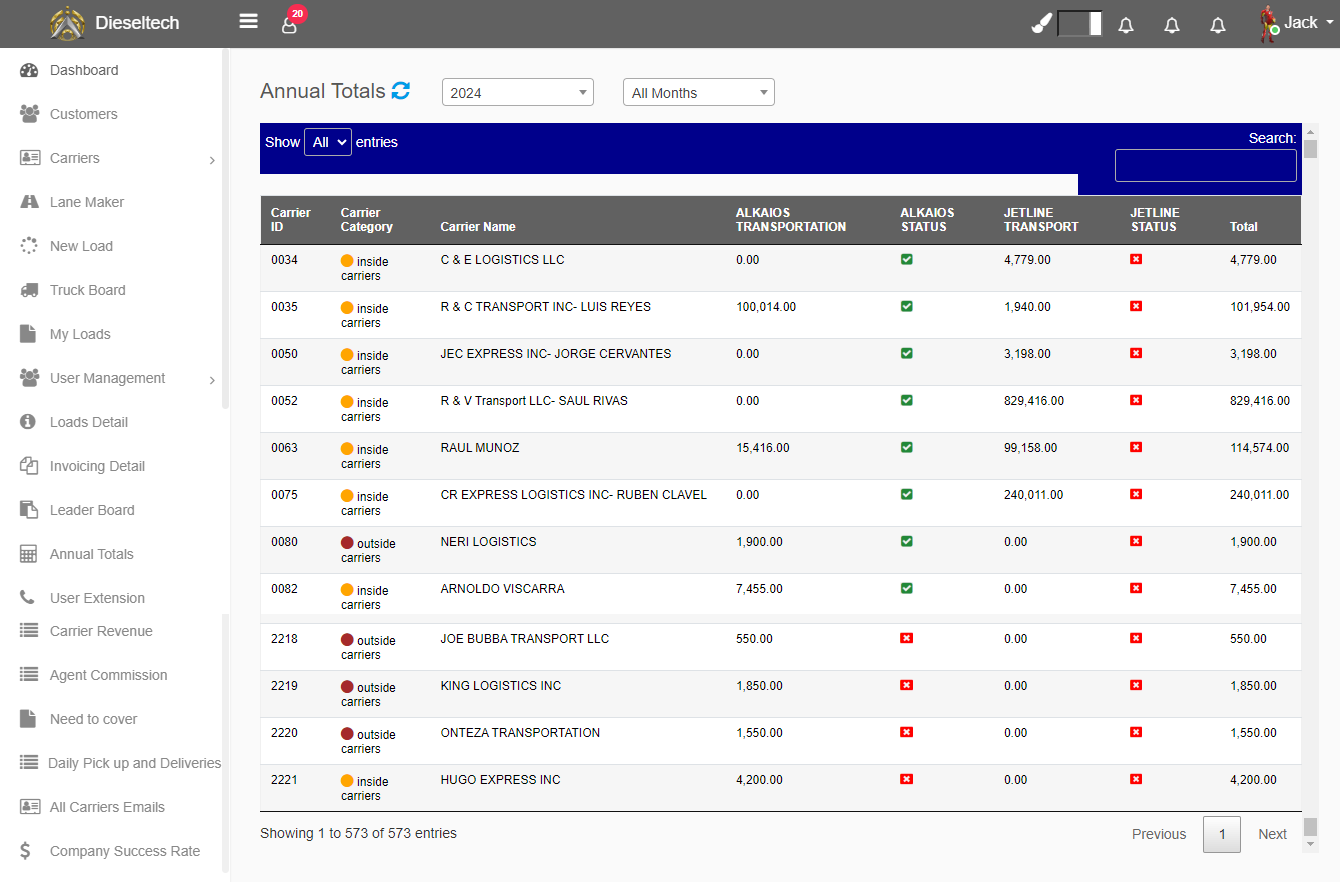The width and height of the screenshot is (1340, 888).
Task: Click the paintbrush theme icon
Action: pyautogui.click(x=1042, y=23)
